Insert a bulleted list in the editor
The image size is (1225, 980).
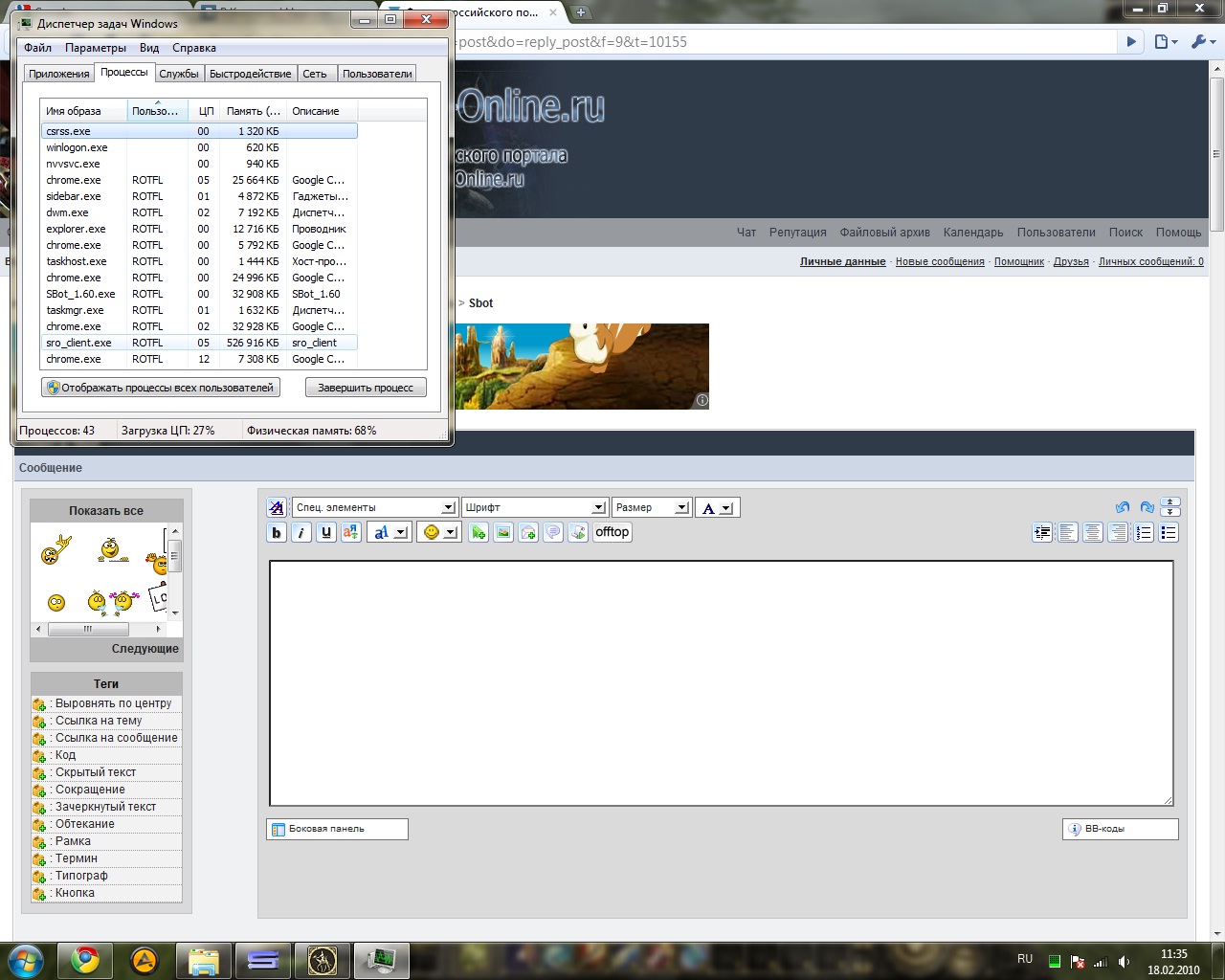[1169, 533]
